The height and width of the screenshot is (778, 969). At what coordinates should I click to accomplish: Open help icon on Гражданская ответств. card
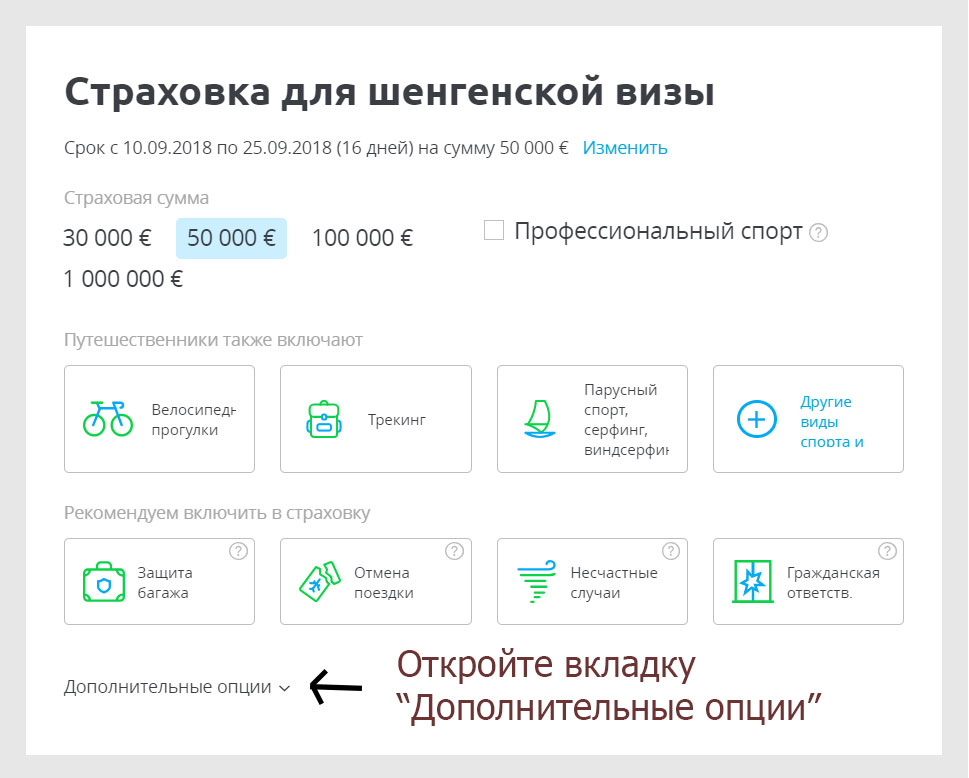coord(887,551)
